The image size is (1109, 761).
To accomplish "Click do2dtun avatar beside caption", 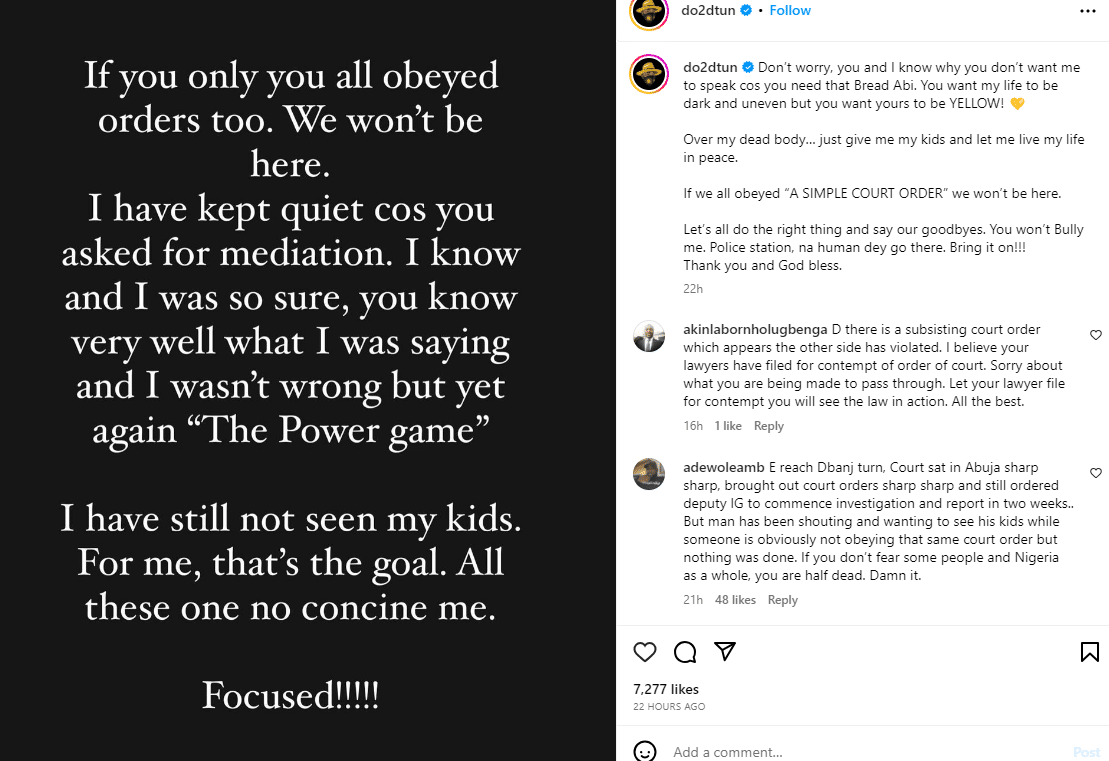I will click(x=649, y=75).
